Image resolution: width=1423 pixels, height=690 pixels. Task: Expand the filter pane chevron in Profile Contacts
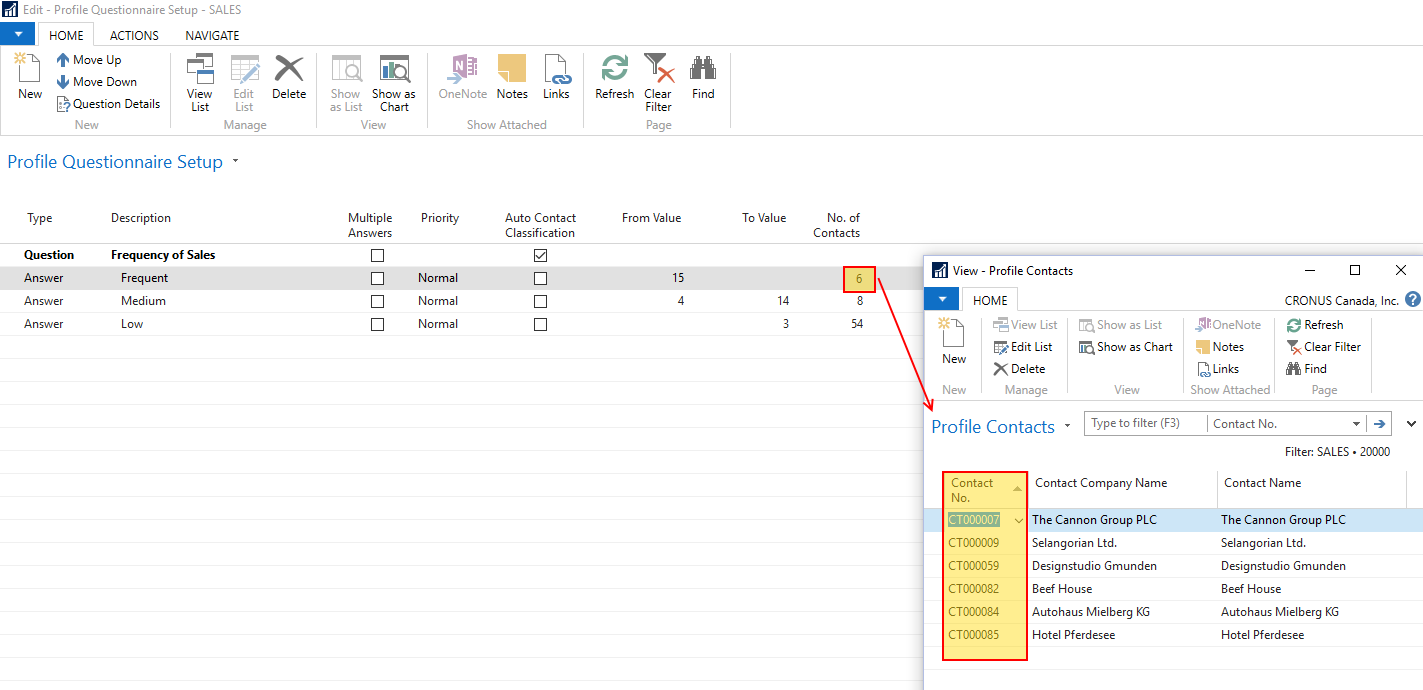click(1411, 424)
